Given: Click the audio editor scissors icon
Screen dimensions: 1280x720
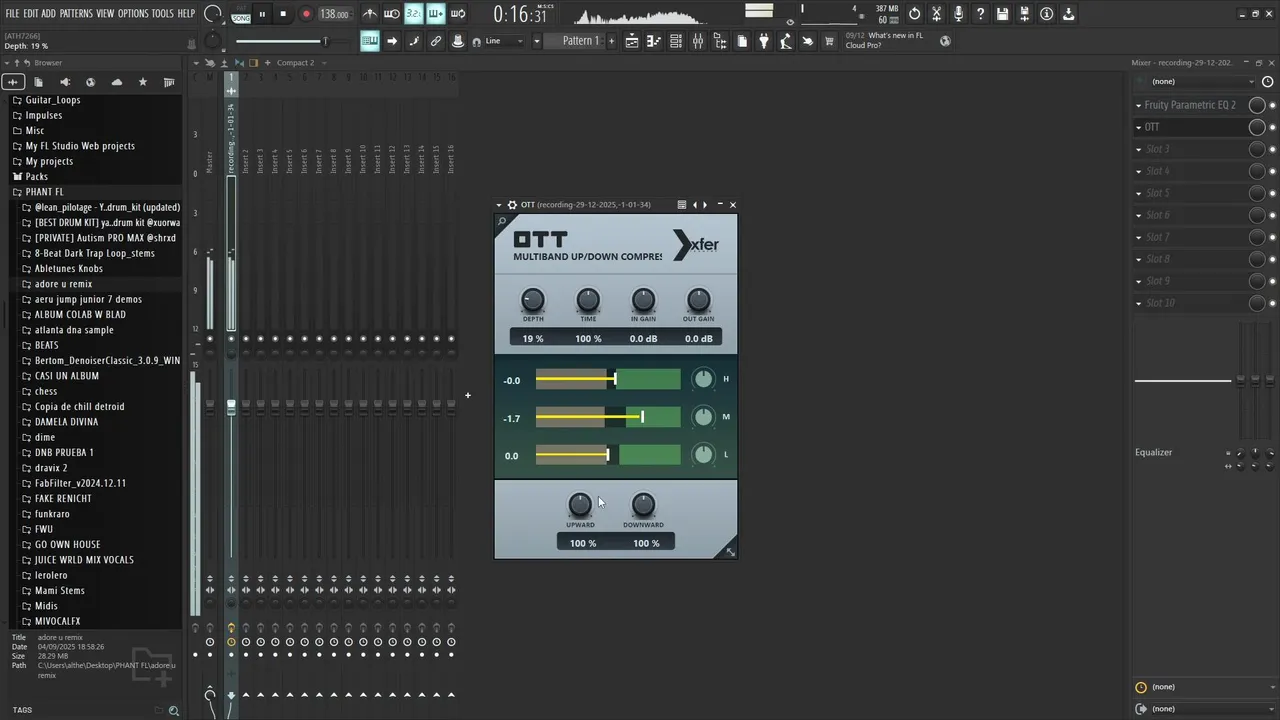Looking at the screenshot, I should click(x=936, y=14).
